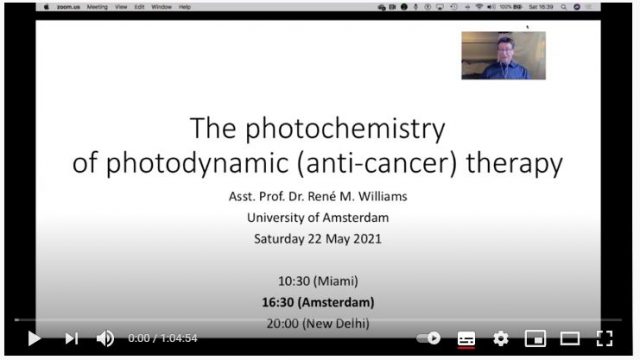Image resolution: width=640 pixels, height=360 pixels.
Task: Enable theater mode view
Action: [x=570, y=338]
